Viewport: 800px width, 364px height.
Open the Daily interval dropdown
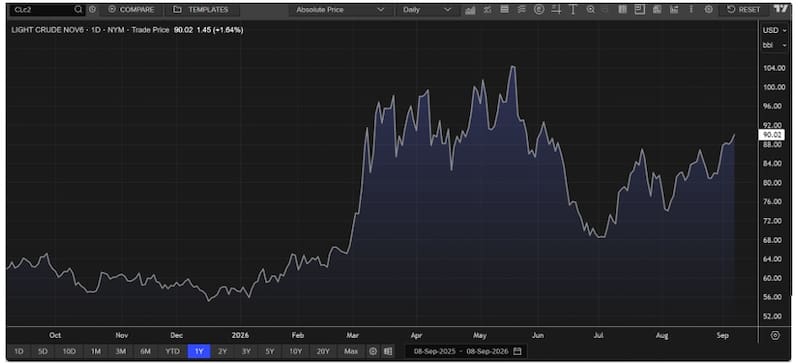click(x=427, y=10)
